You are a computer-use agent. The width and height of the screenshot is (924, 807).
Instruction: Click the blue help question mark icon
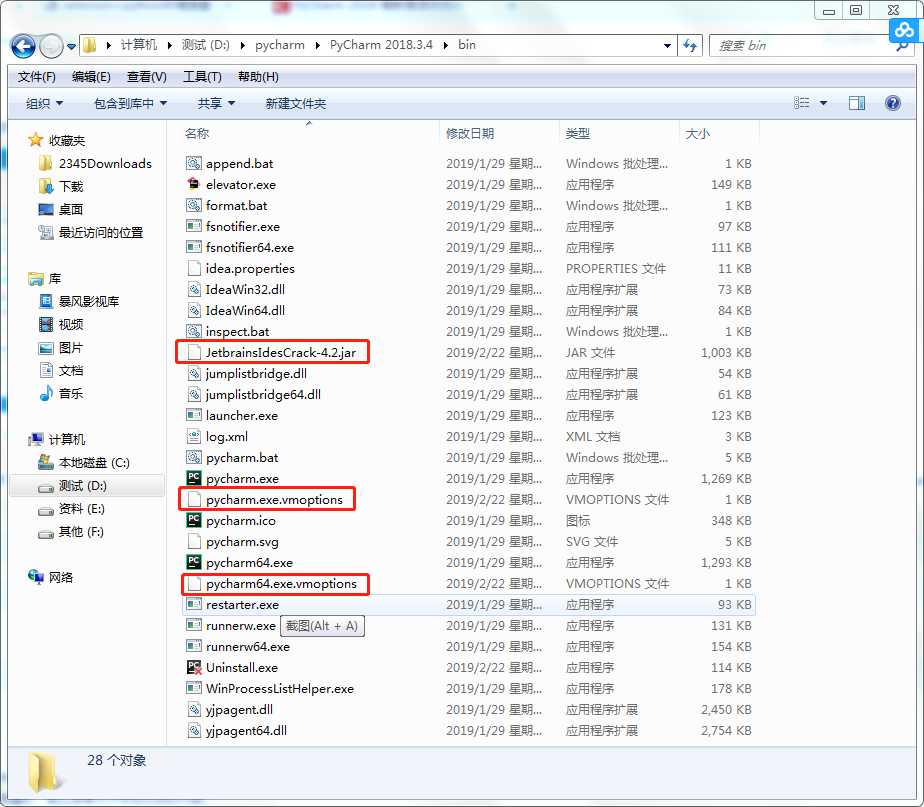[x=893, y=103]
